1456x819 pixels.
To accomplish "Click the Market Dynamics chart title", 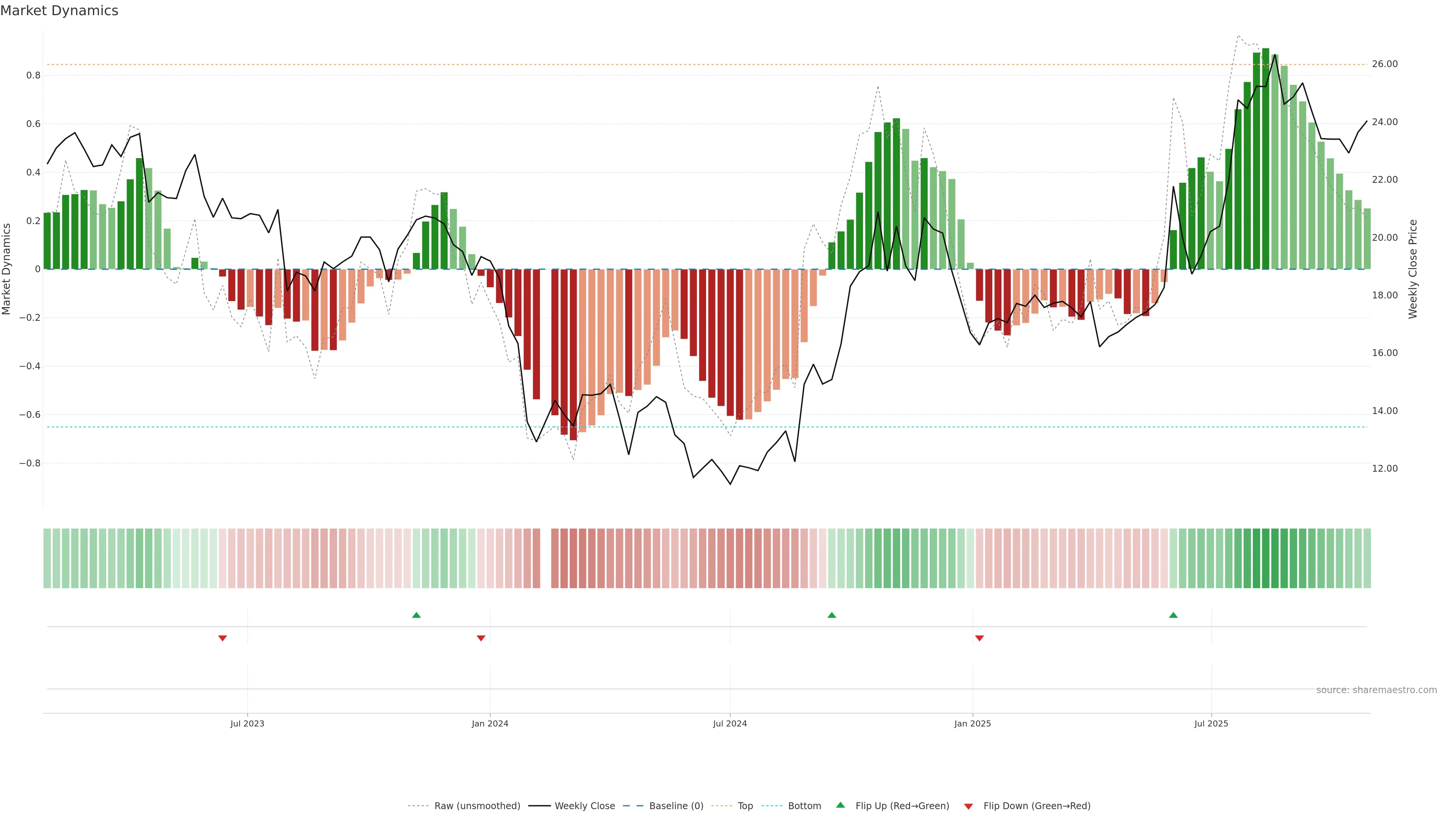I will point(60,11).
